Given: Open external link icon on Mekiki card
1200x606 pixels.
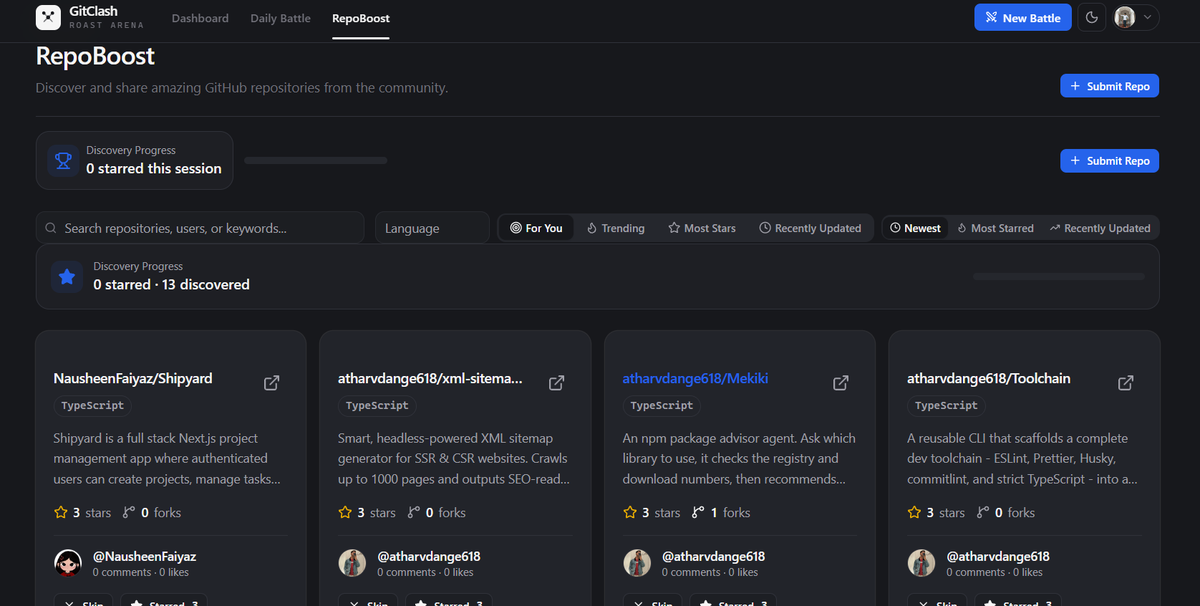Looking at the screenshot, I should [841, 383].
